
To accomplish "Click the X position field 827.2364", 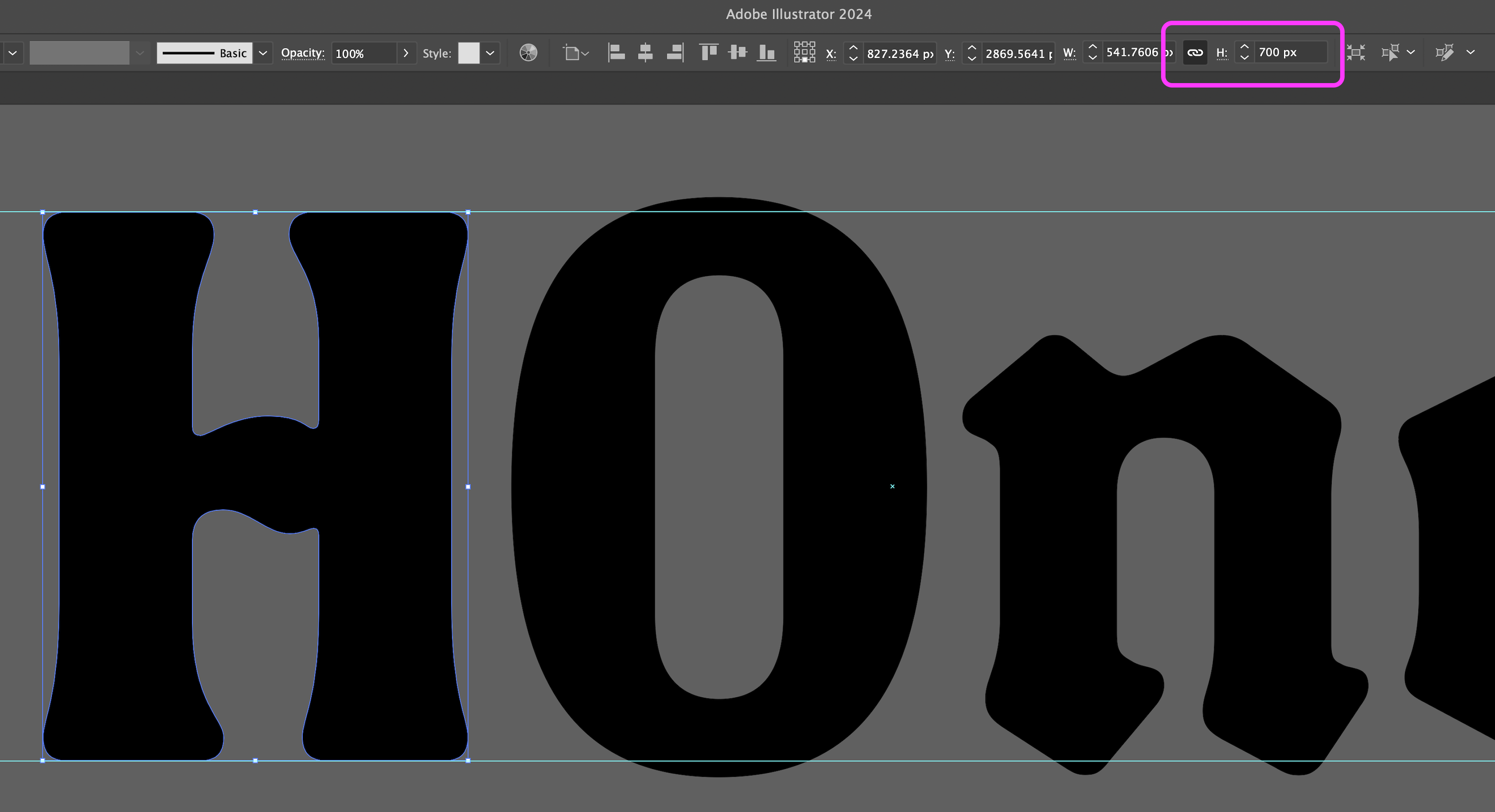I will point(899,53).
